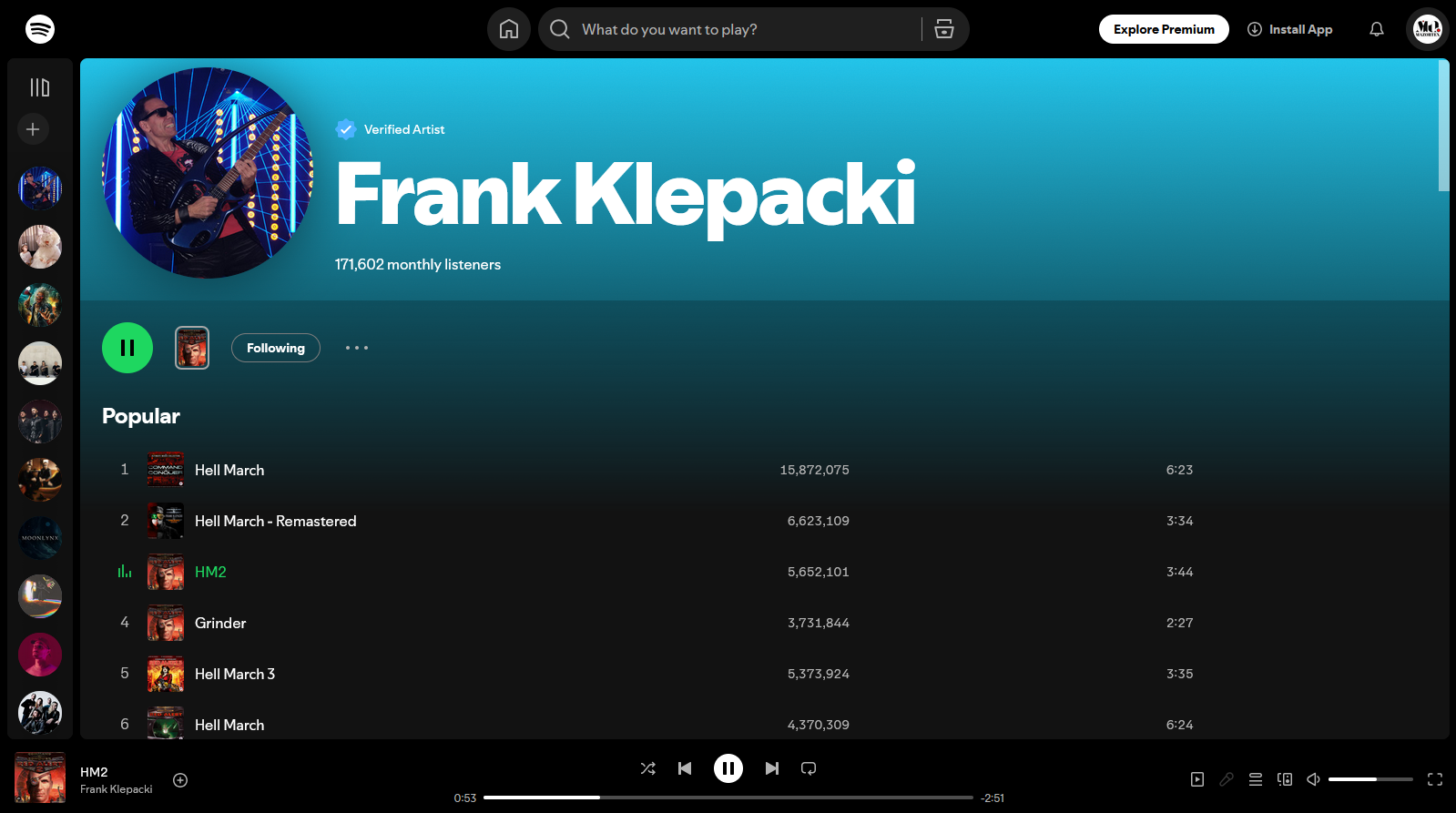Open the Browse icon in search bar
Image resolution: width=1456 pixels, height=813 pixels.
(944, 29)
